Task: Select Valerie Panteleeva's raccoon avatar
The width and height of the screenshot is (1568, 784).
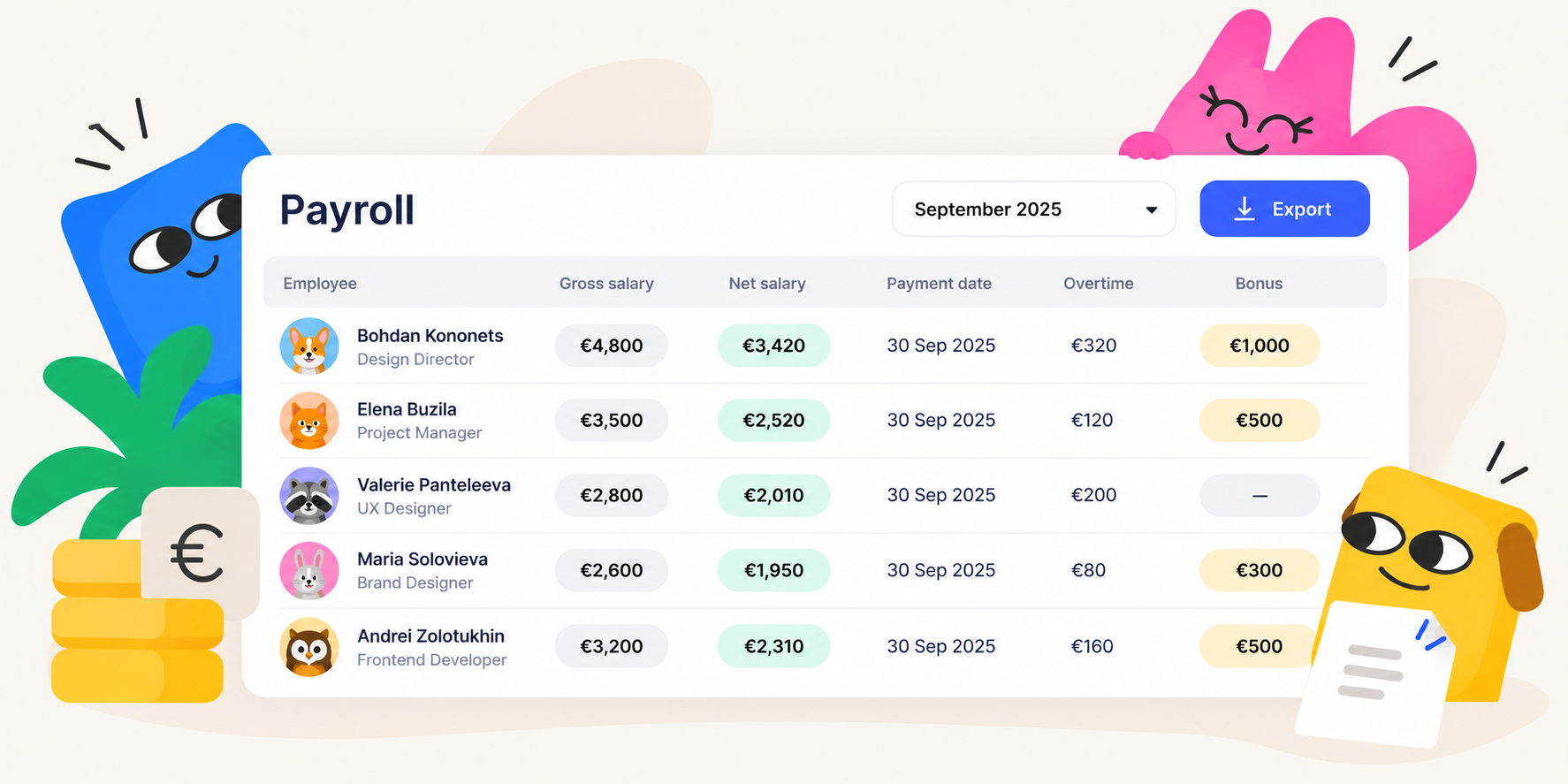Action: point(309,496)
